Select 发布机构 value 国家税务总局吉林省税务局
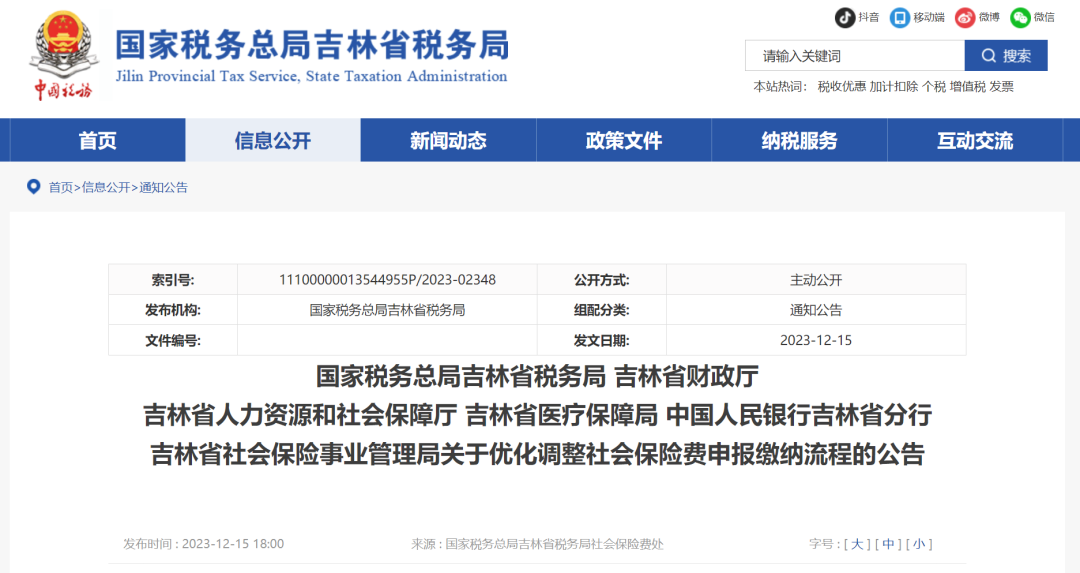The width and height of the screenshot is (1080, 573). coord(387,310)
